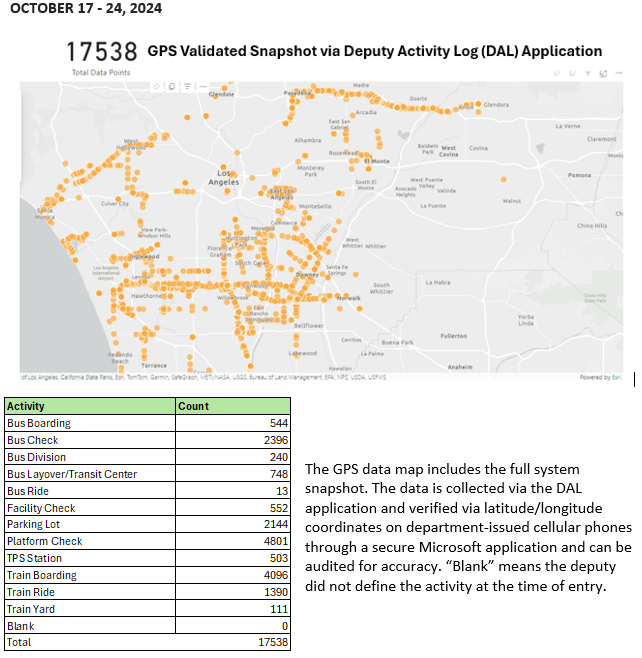Select the Train Boarding activity cell
642x658 pixels.
point(90,575)
